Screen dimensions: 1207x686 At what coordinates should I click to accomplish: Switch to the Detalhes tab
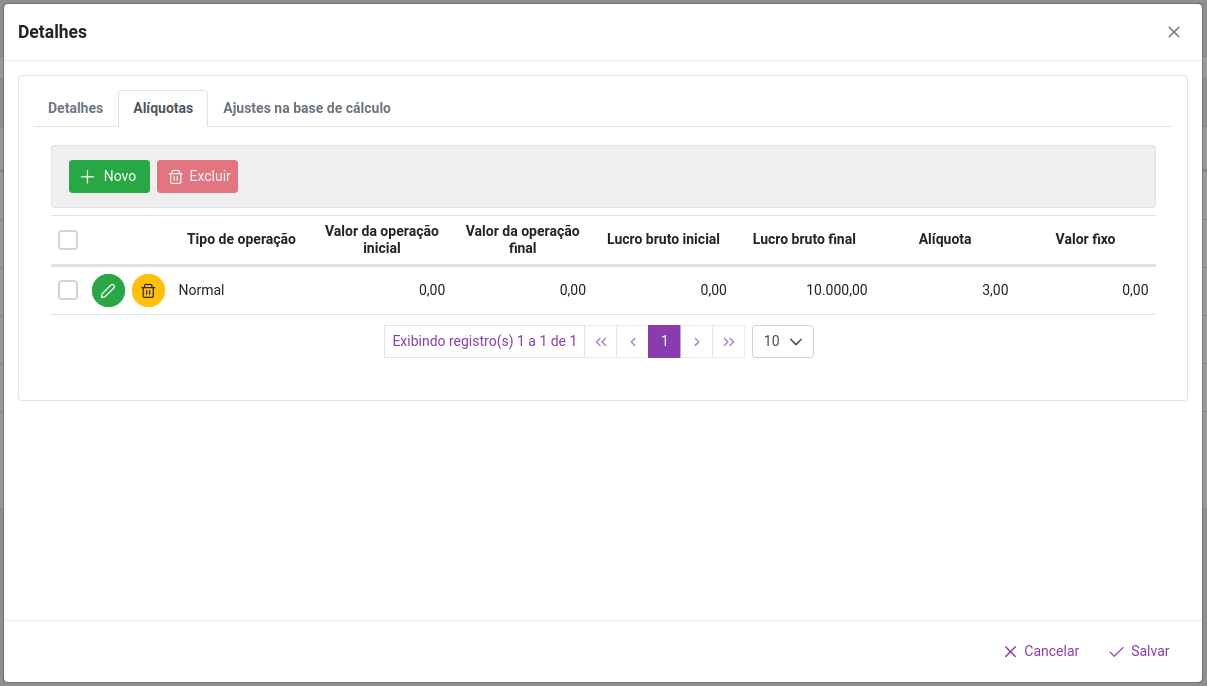click(x=75, y=108)
